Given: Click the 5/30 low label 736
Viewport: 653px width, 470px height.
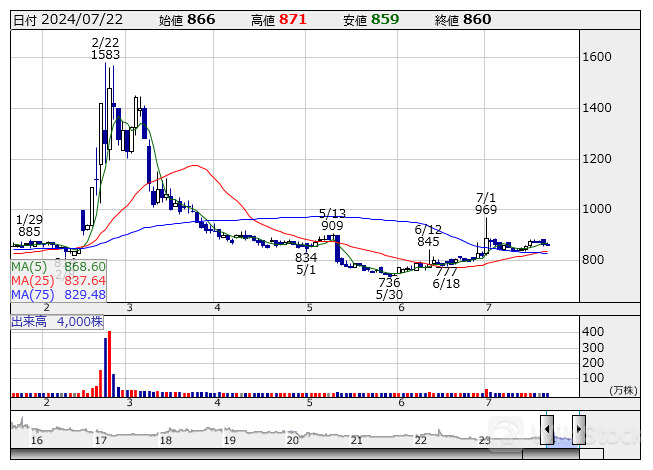Looking at the screenshot, I should (x=389, y=283).
